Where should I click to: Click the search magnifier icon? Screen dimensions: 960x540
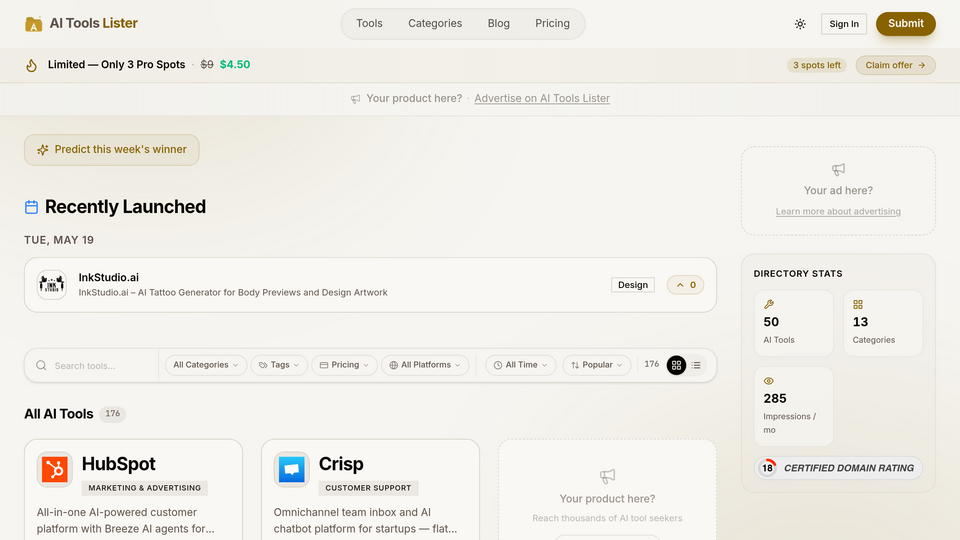(41, 366)
